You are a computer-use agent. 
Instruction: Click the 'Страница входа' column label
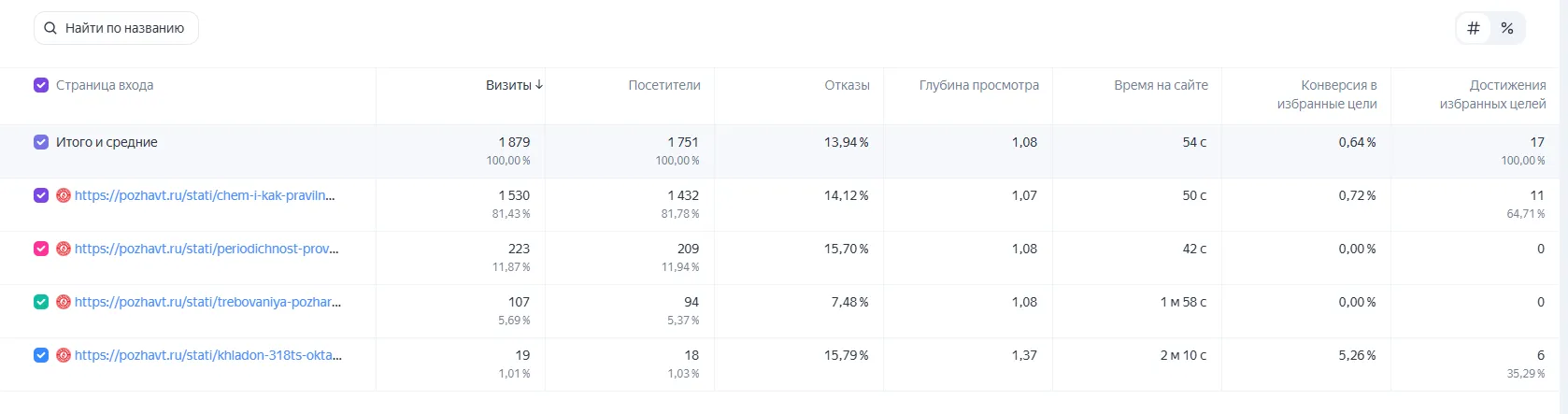pos(105,85)
